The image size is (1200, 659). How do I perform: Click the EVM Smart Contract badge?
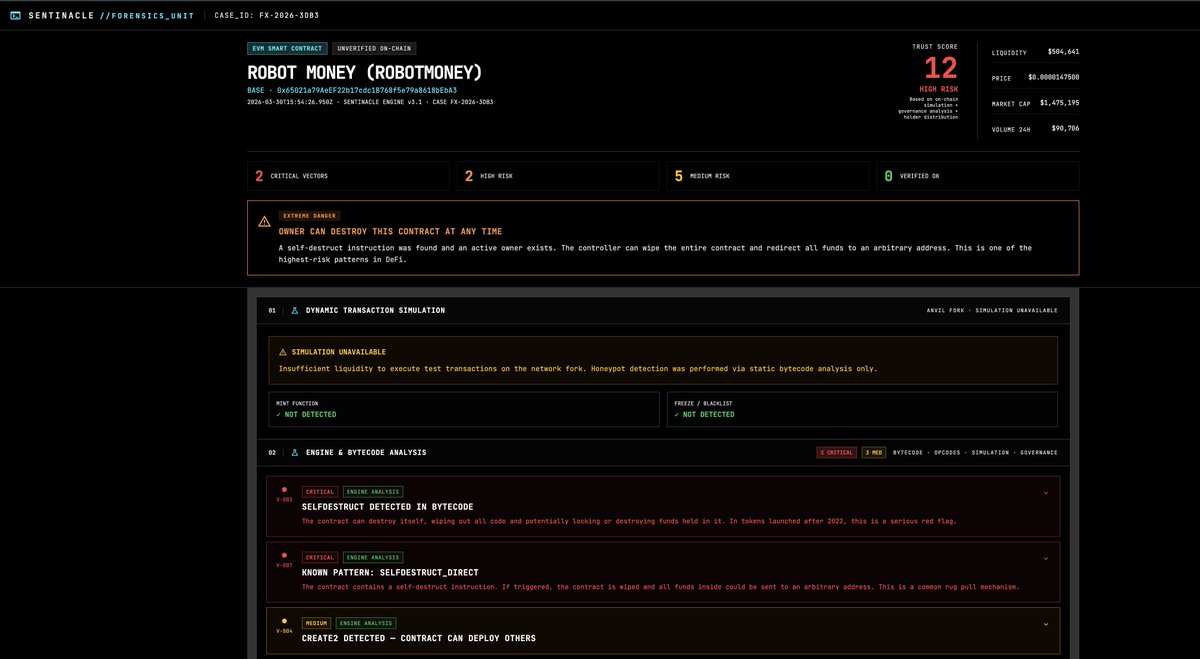[287, 48]
